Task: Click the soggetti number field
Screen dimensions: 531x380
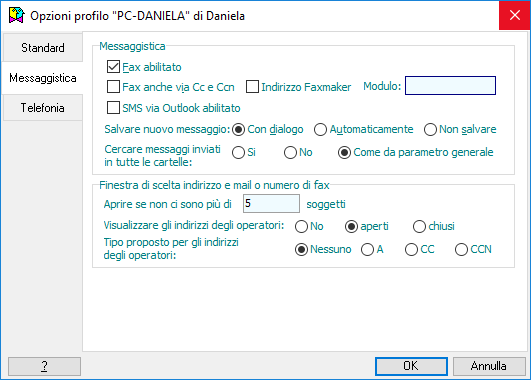Action: click(271, 204)
